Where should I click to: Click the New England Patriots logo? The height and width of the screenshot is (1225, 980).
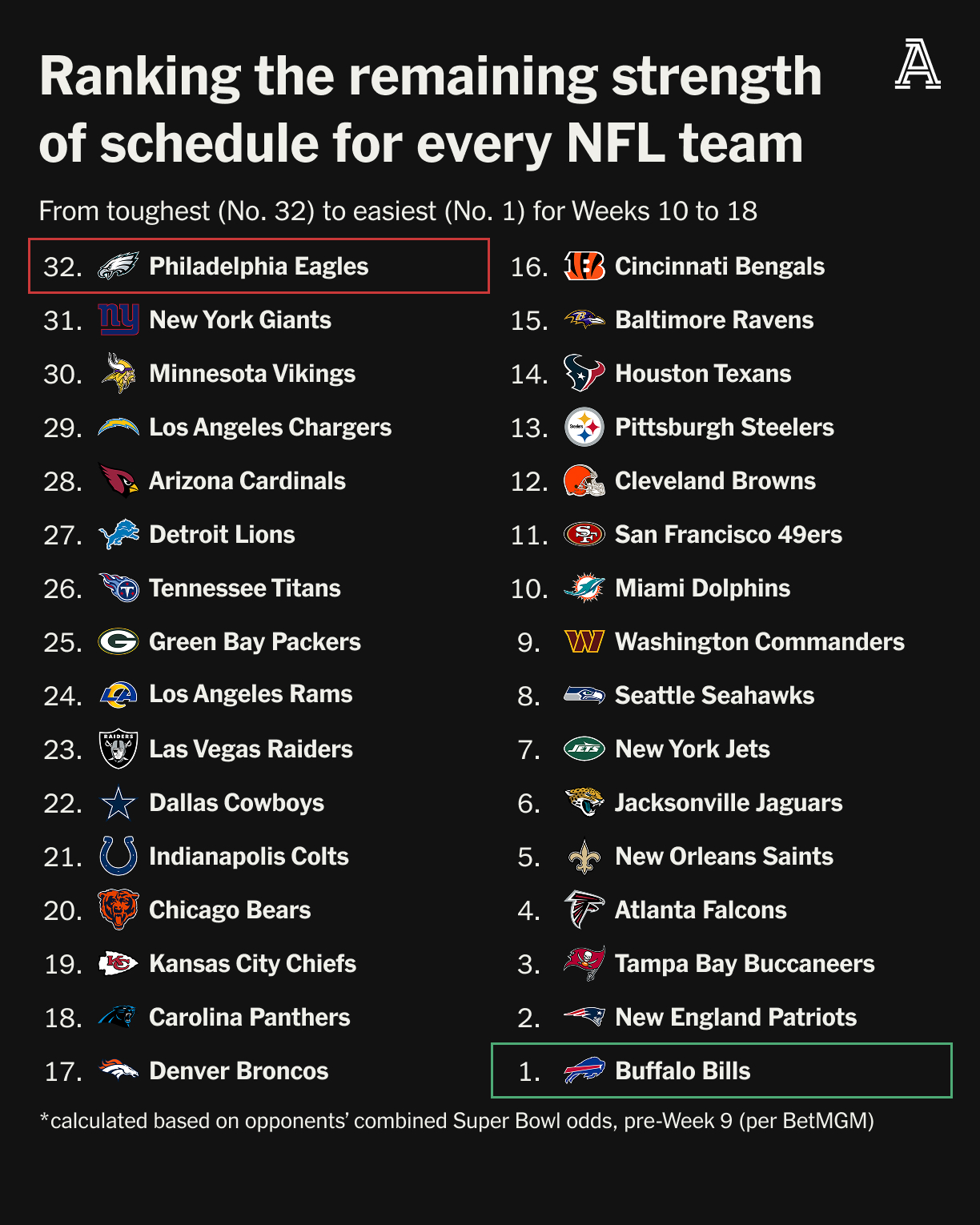584,1017
